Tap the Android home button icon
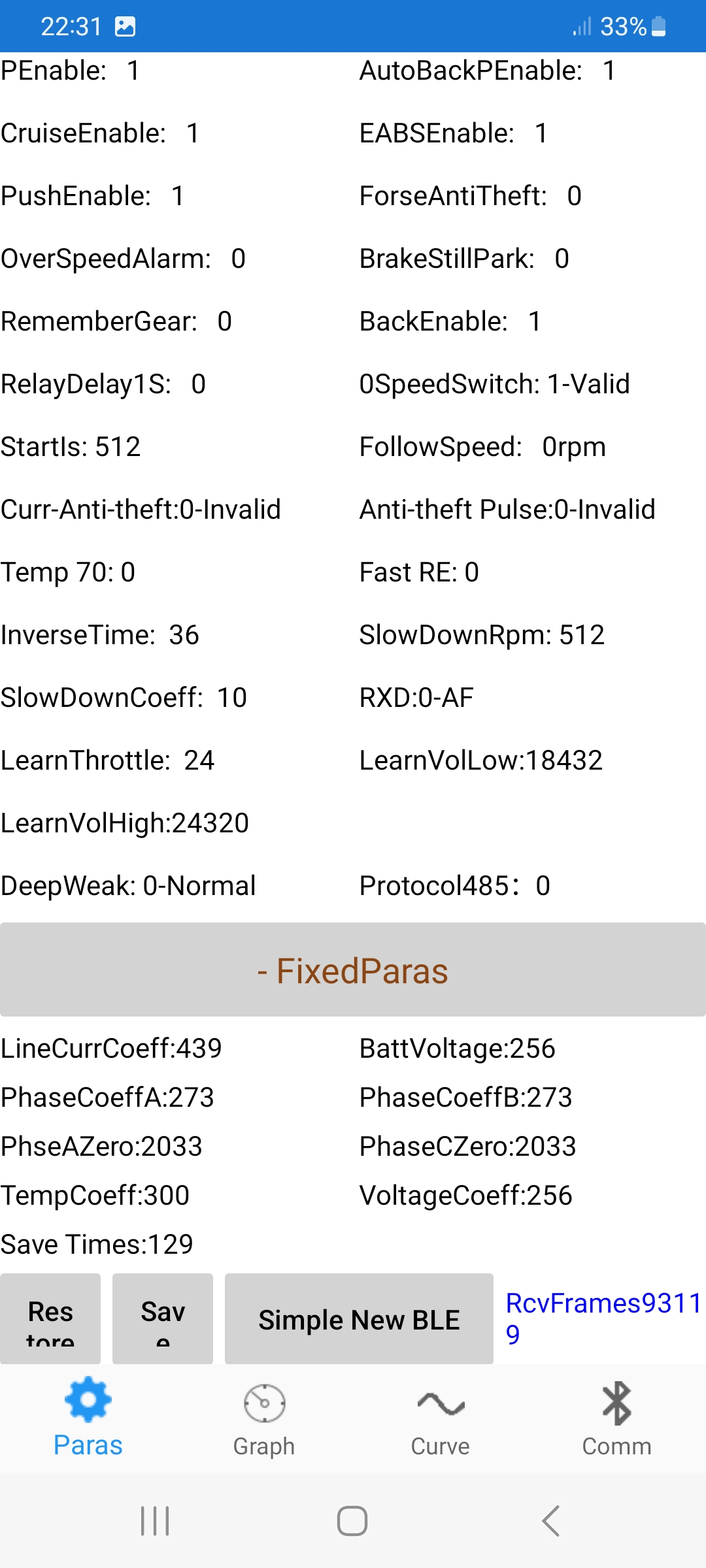This screenshot has width=706, height=1568. (352, 1521)
